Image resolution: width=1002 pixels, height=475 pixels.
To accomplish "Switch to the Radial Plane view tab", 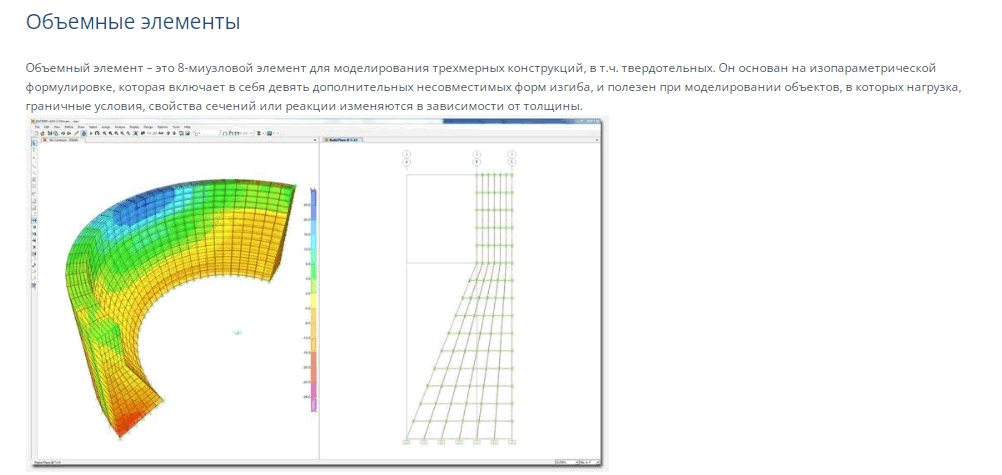I will (x=342, y=140).
